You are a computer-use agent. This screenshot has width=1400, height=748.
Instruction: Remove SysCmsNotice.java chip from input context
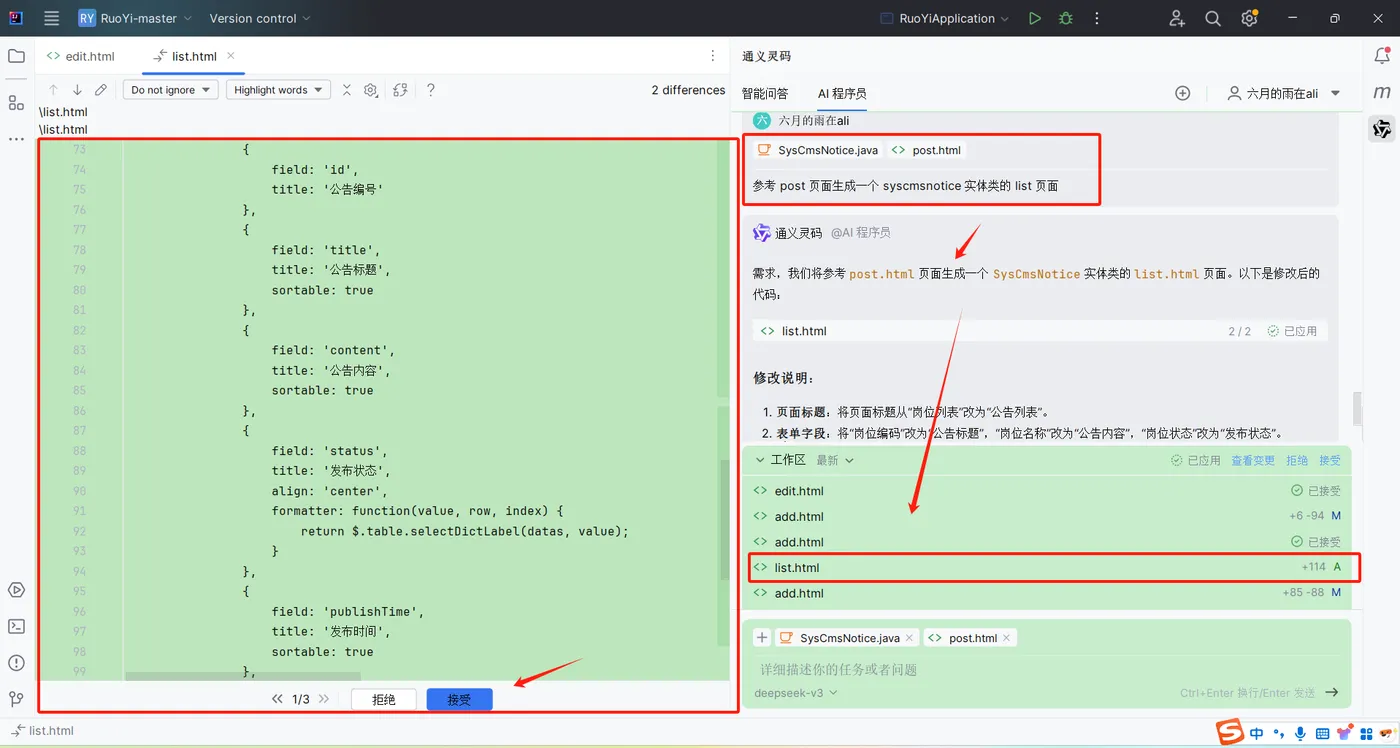click(910, 638)
